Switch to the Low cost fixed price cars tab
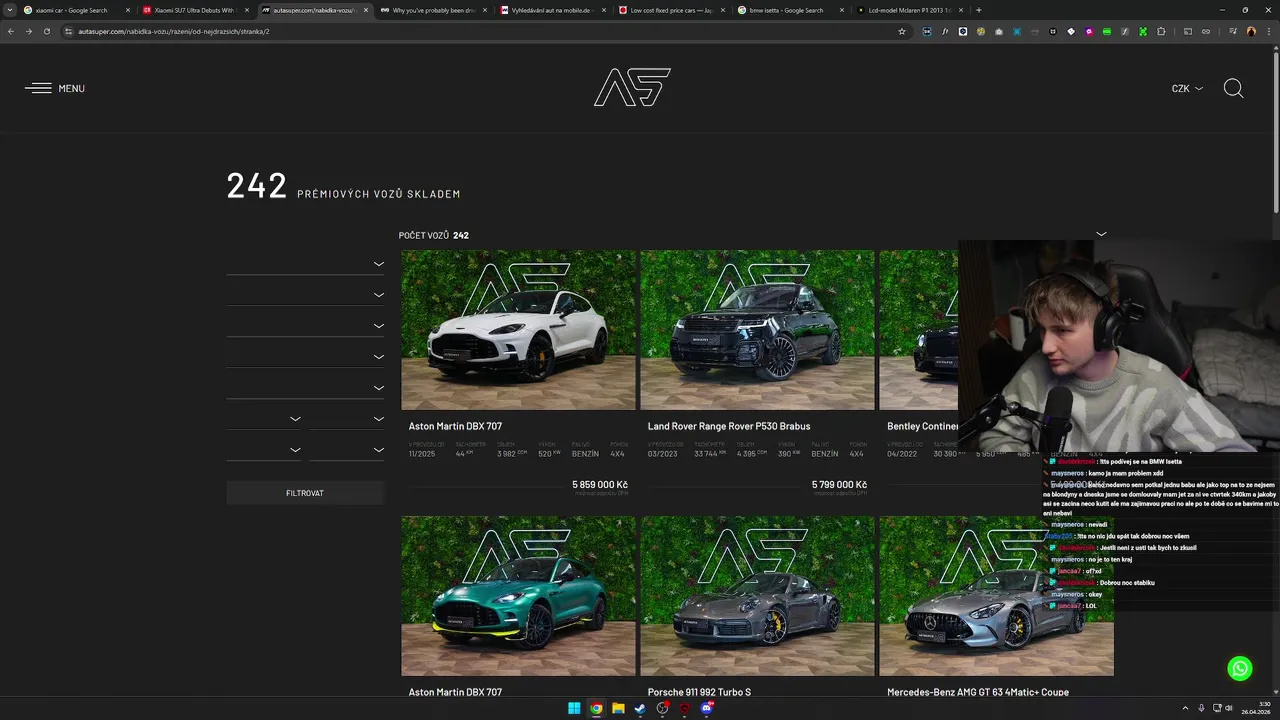Image resolution: width=1280 pixels, height=720 pixels. (x=671, y=10)
